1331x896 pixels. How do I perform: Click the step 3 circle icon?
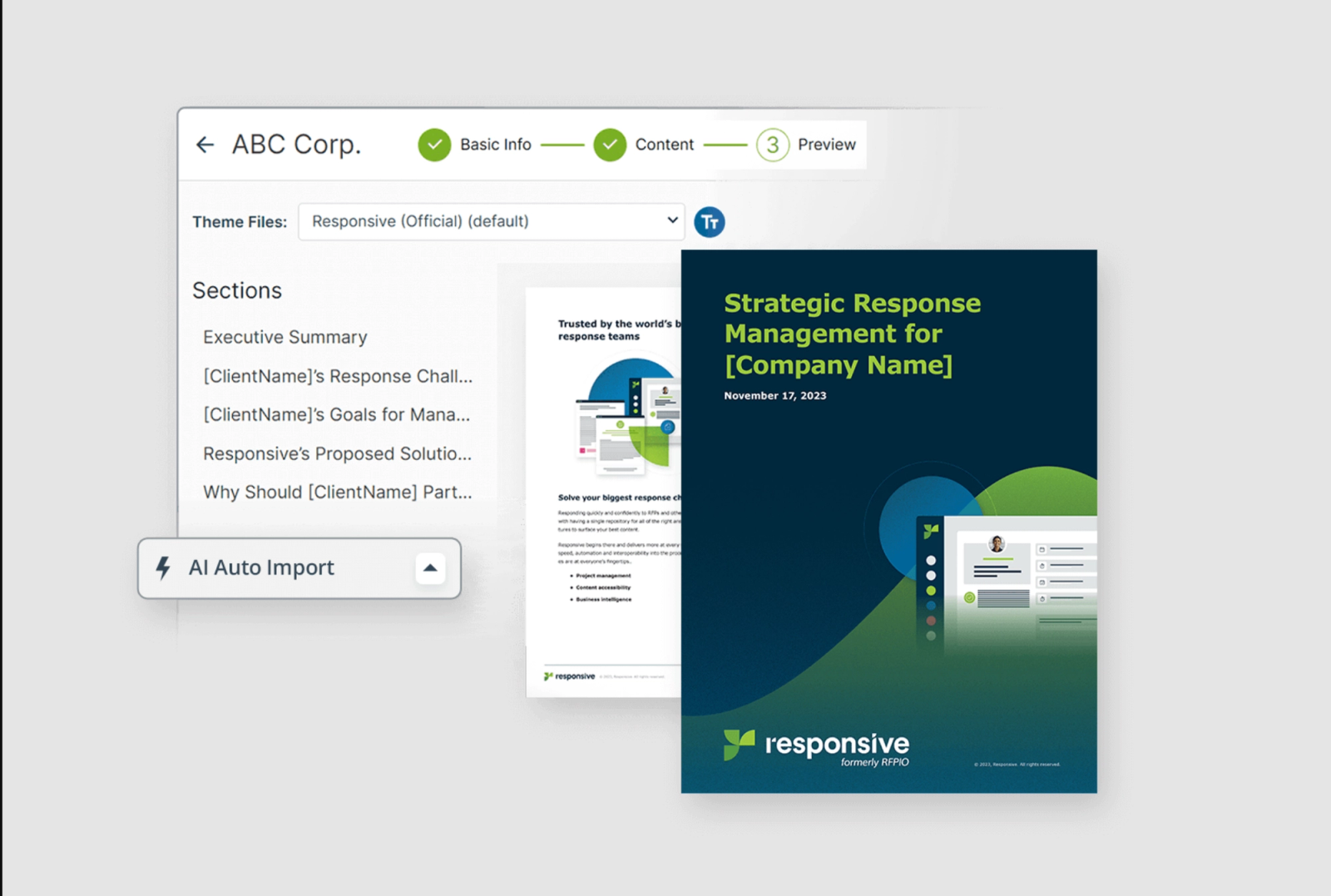pos(773,145)
